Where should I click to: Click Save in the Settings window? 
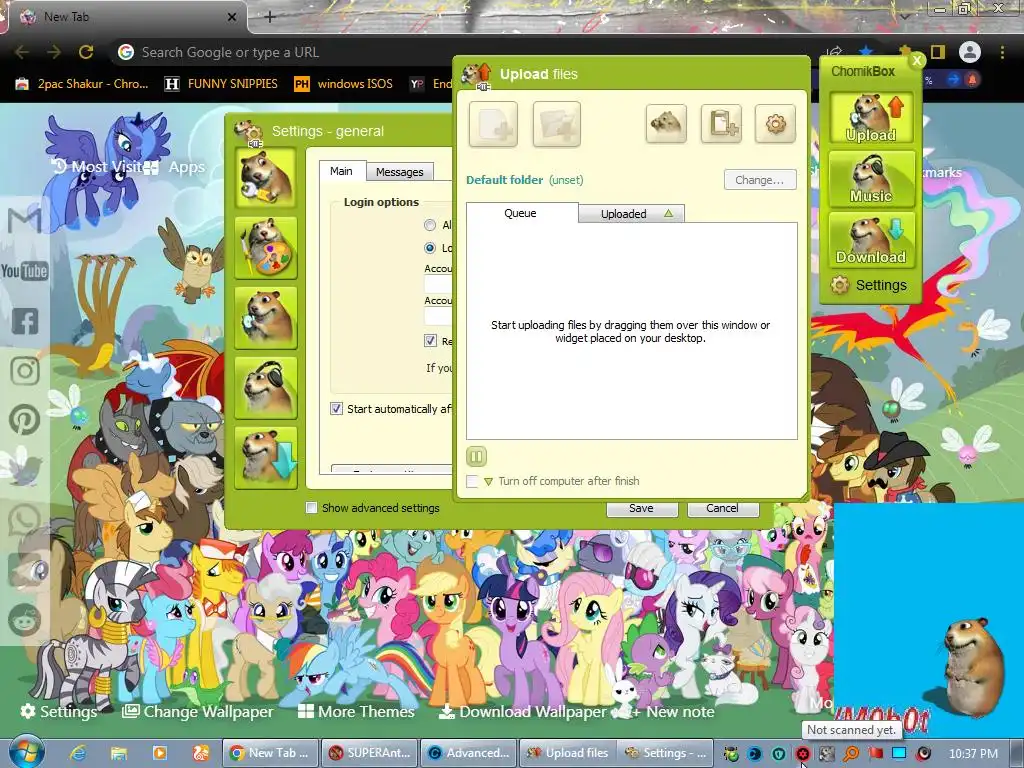[641, 508]
